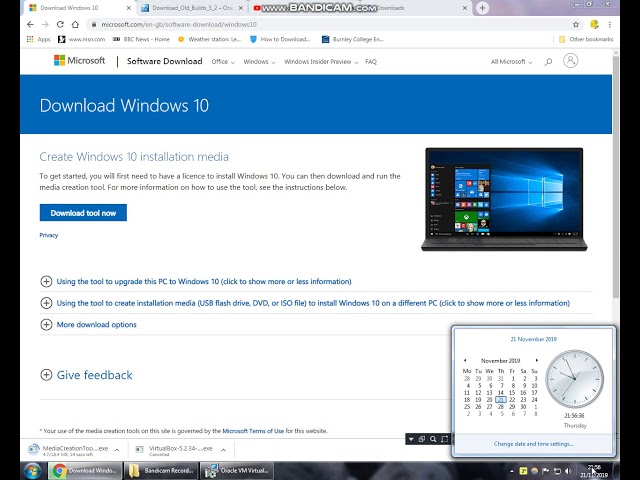Screen dimensions: 640x480
Task: Expand the Give feedback section
Action: (x=87, y=375)
